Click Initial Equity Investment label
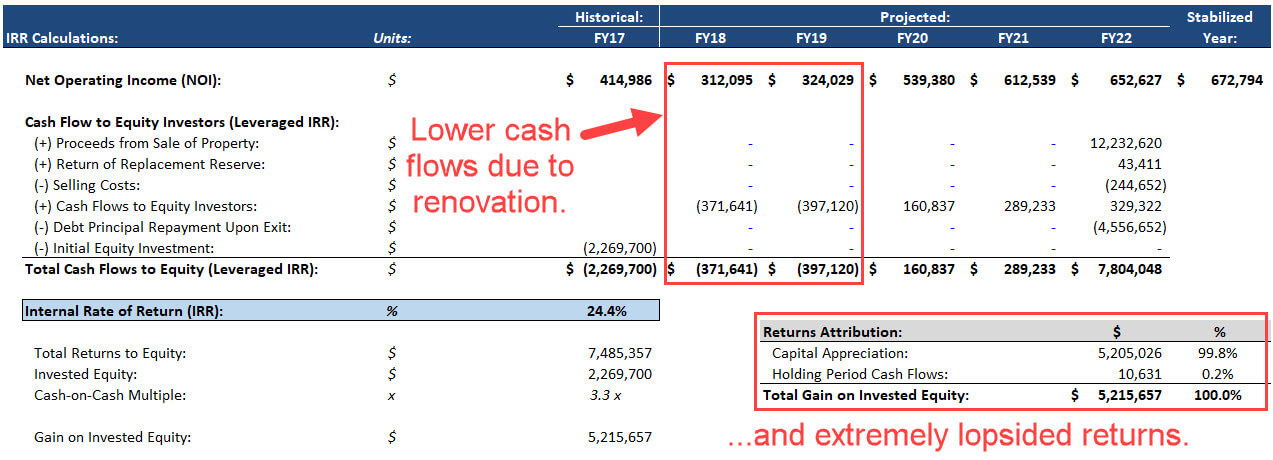 (x=124, y=248)
